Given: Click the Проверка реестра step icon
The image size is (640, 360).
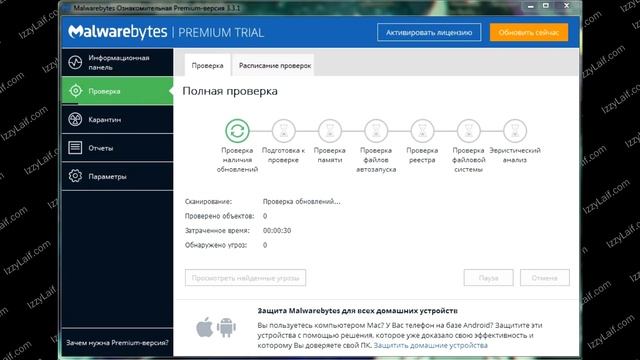Looking at the screenshot, I should pos(422,131).
